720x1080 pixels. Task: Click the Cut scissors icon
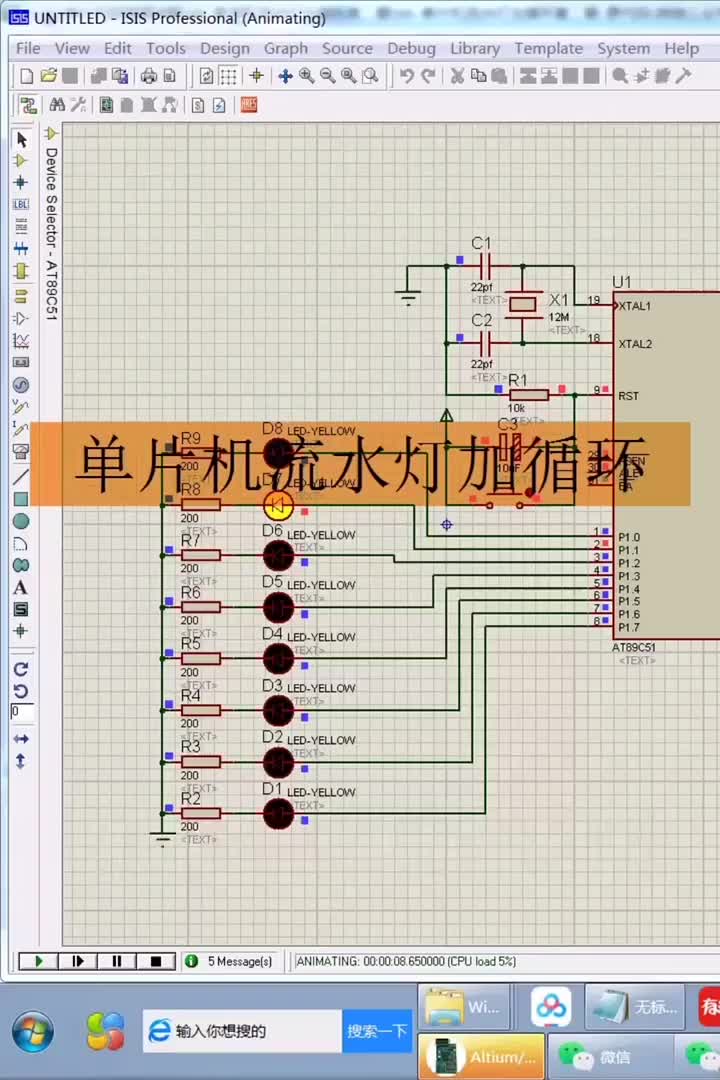pos(457,76)
